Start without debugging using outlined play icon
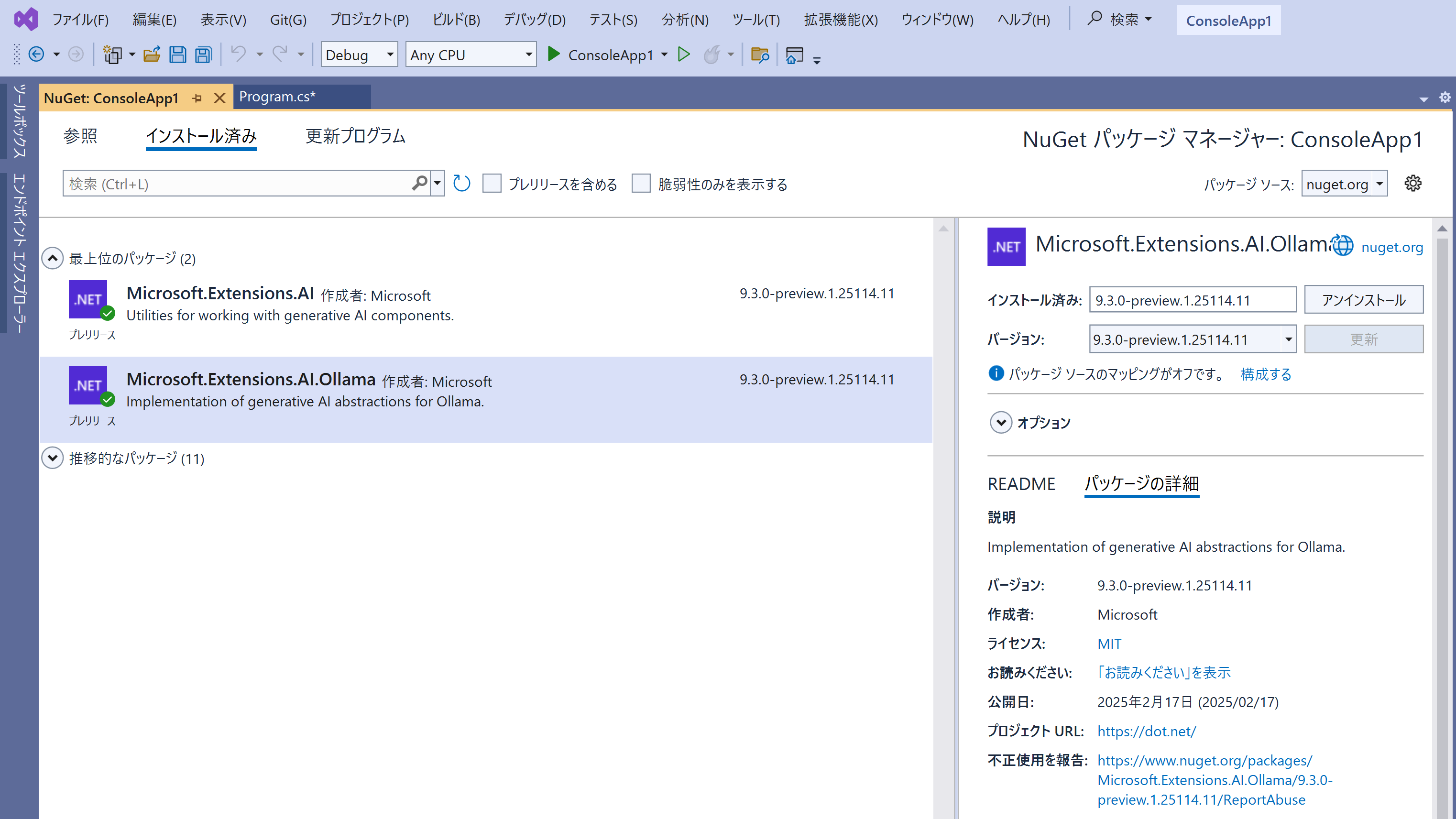The image size is (1456, 819). [684, 54]
